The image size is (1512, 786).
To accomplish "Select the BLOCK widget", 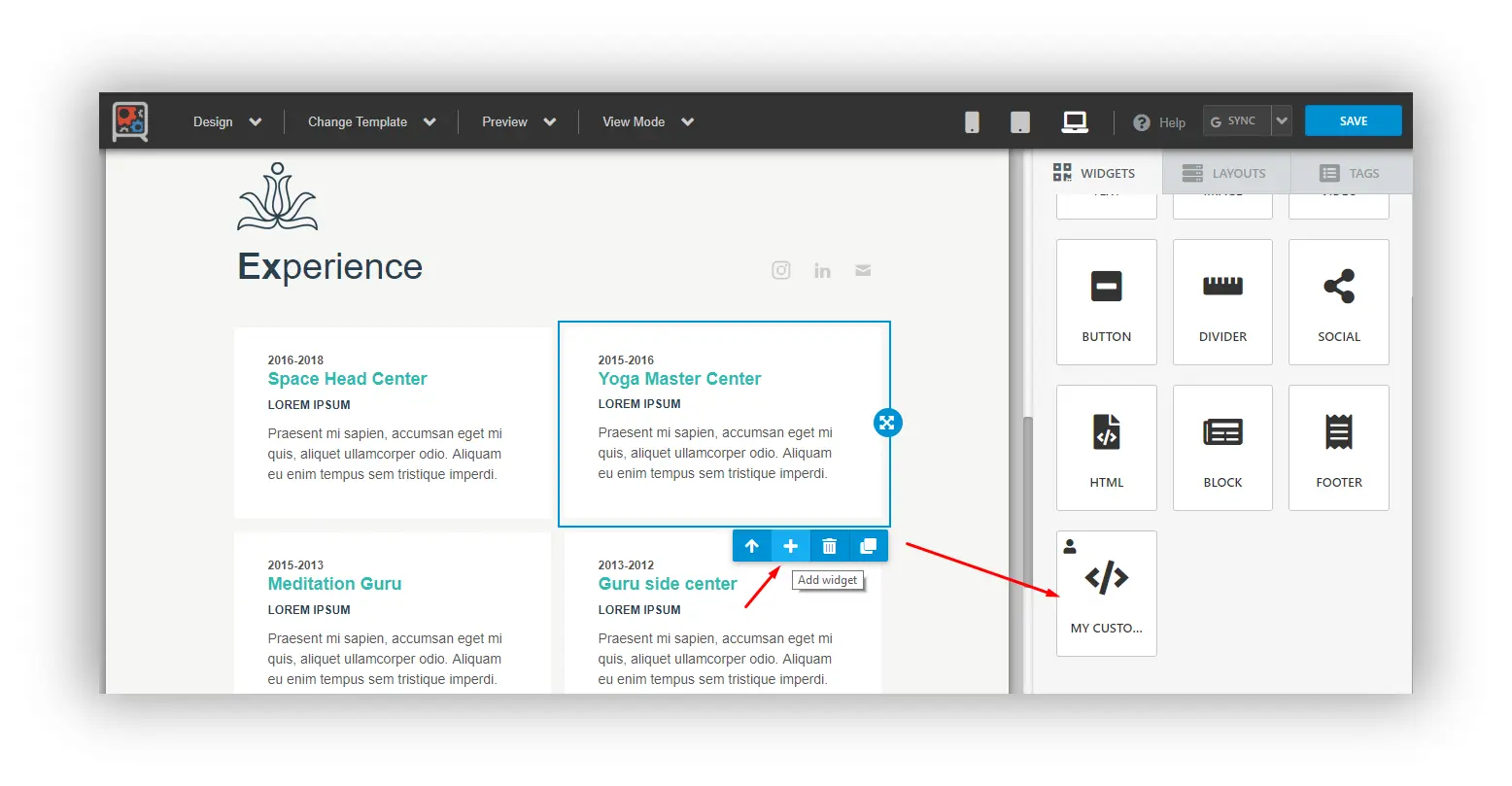I will pyautogui.click(x=1222, y=448).
